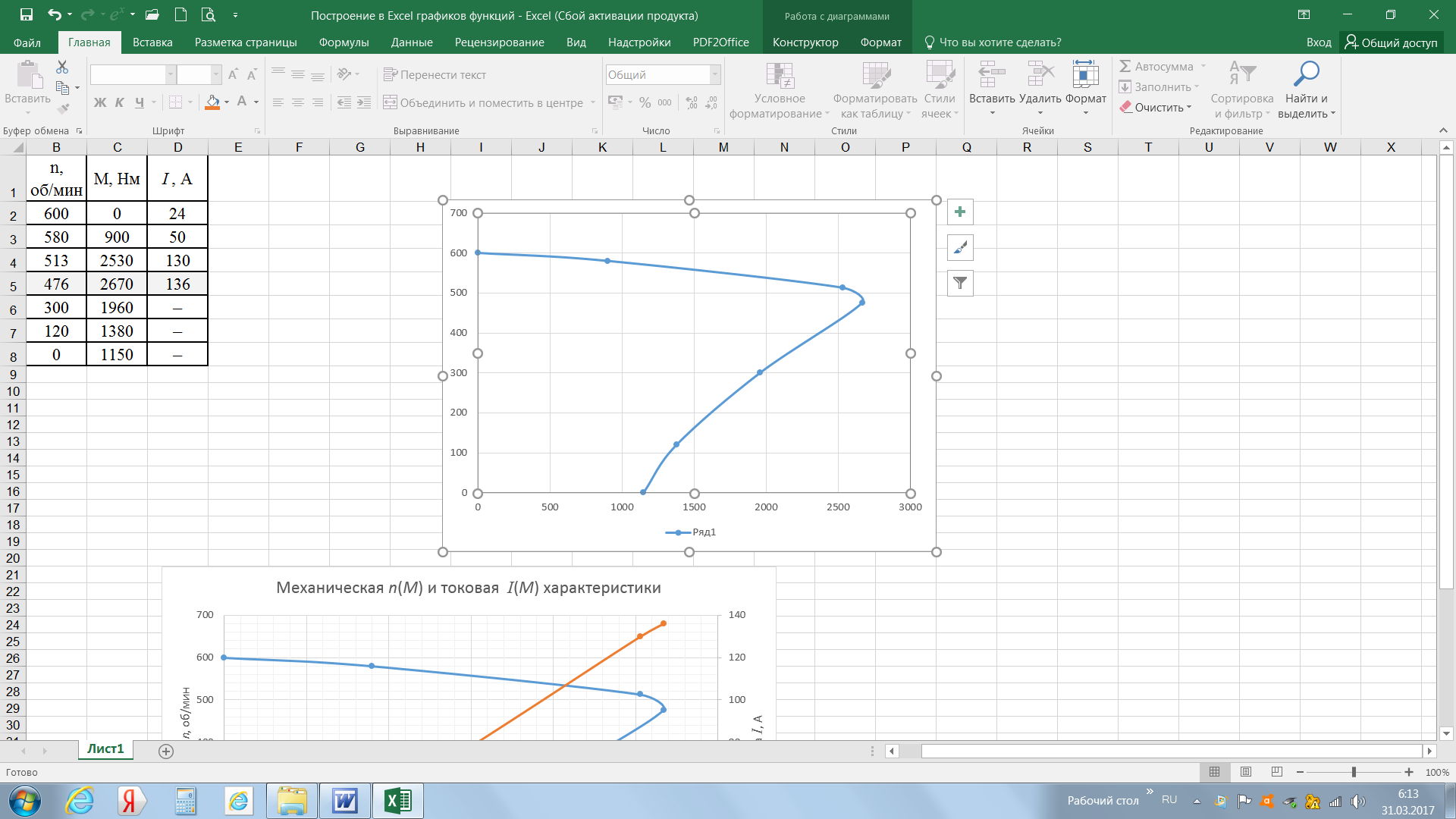Expand font color dropdown arrow
Screen dimensions: 1456x819
coord(256,102)
